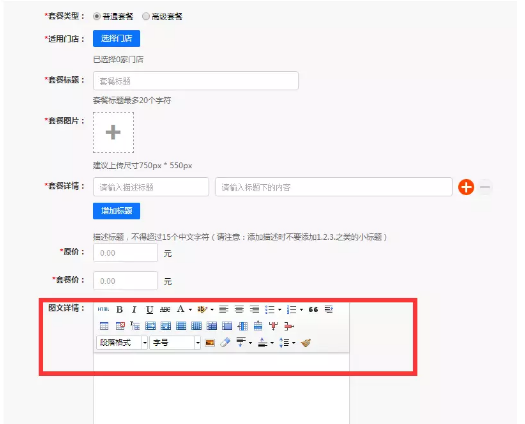Remove detail row with gray minus button
Viewport: 525px width, 424px height.
pyautogui.click(x=485, y=187)
